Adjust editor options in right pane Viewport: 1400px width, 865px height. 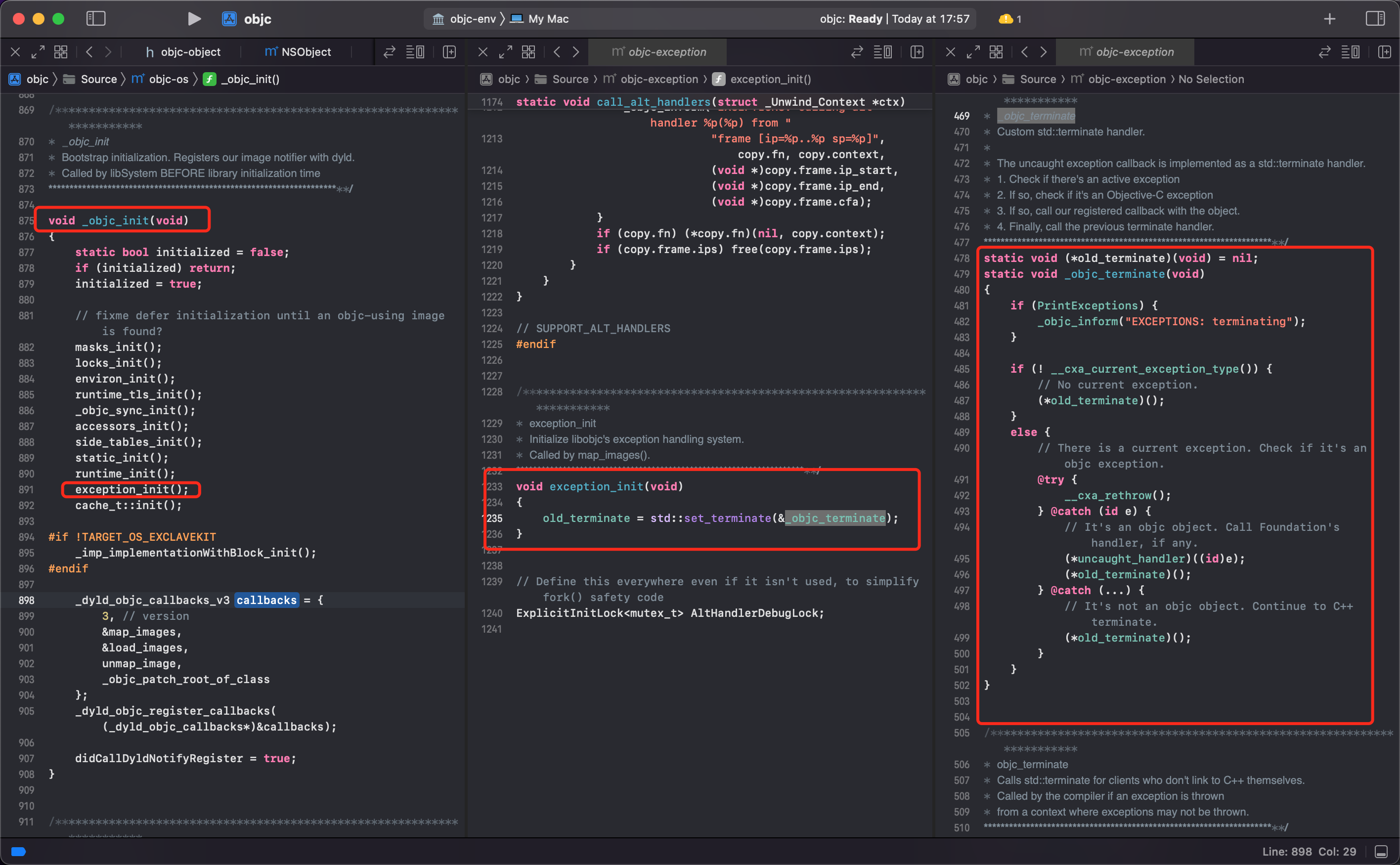[1350, 52]
